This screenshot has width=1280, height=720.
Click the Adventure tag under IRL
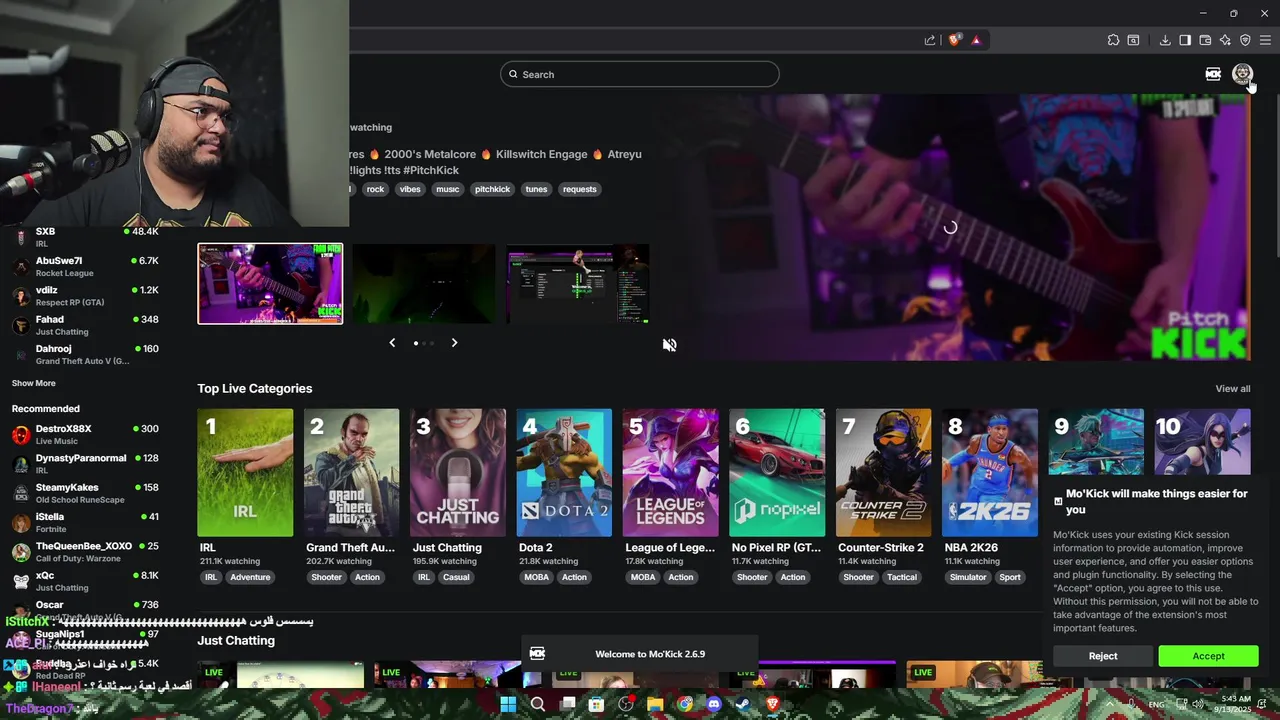coord(250,577)
